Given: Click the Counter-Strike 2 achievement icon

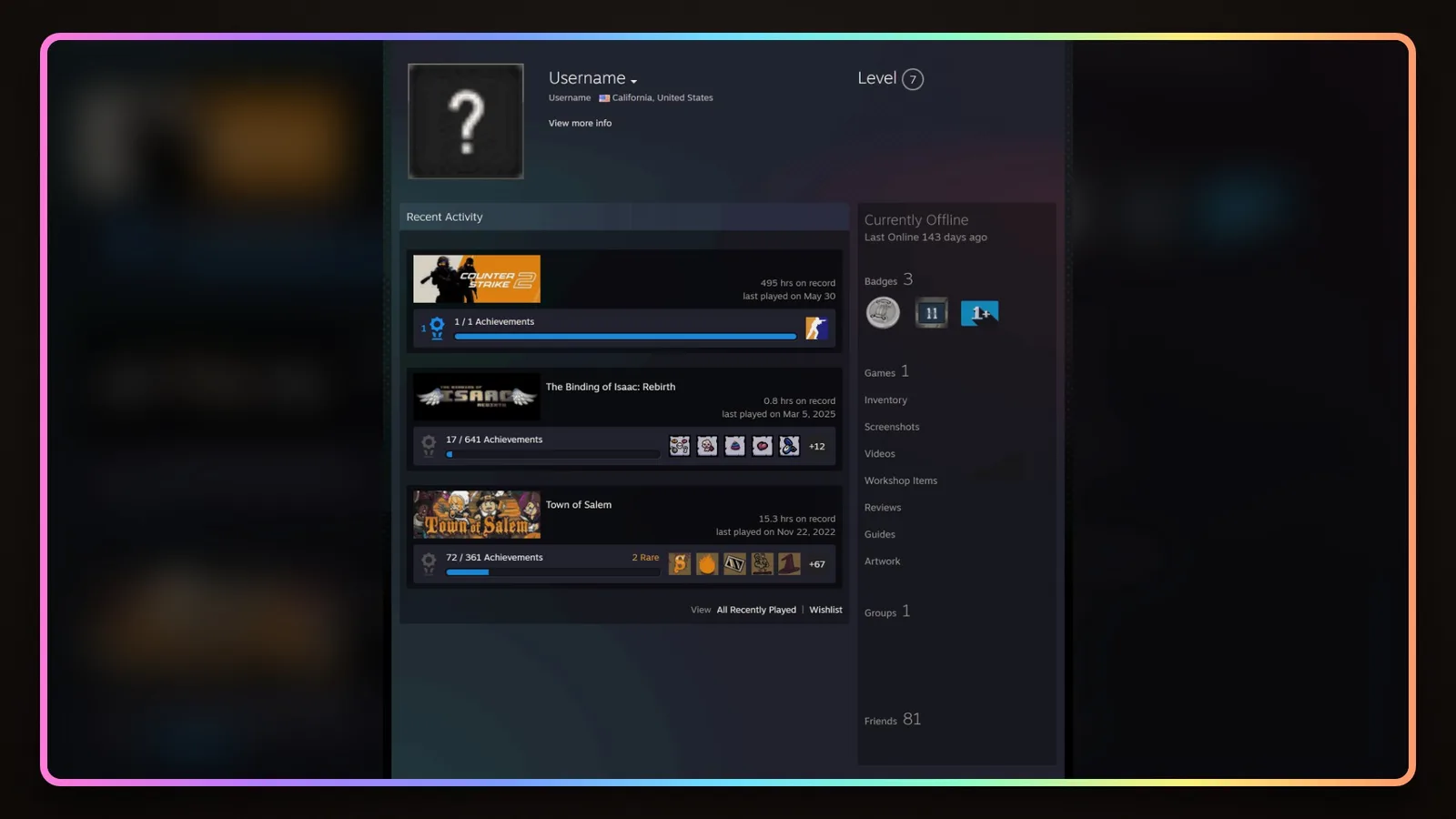Looking at the screenshot, I should coord(816,328).
